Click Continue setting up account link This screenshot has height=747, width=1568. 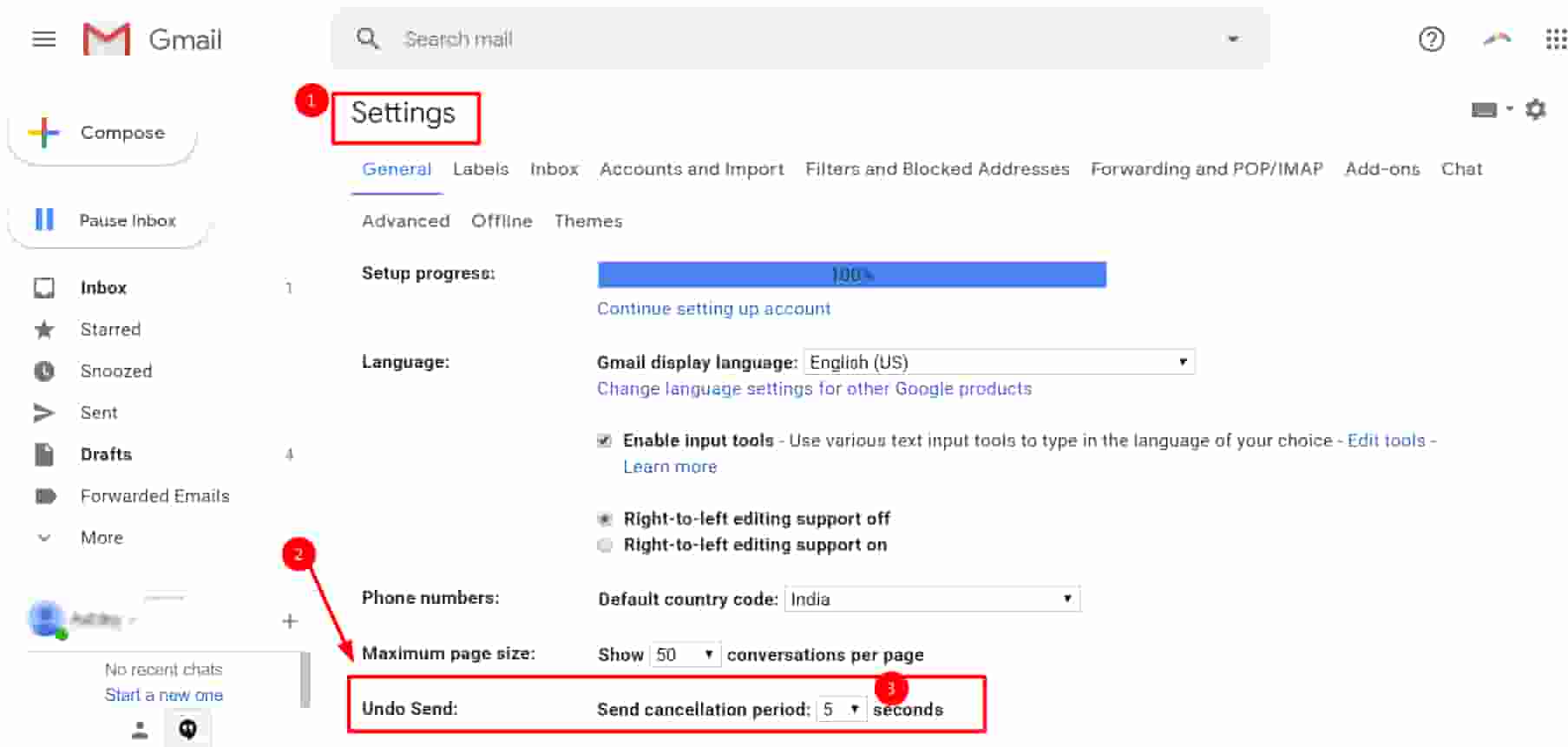714,309
